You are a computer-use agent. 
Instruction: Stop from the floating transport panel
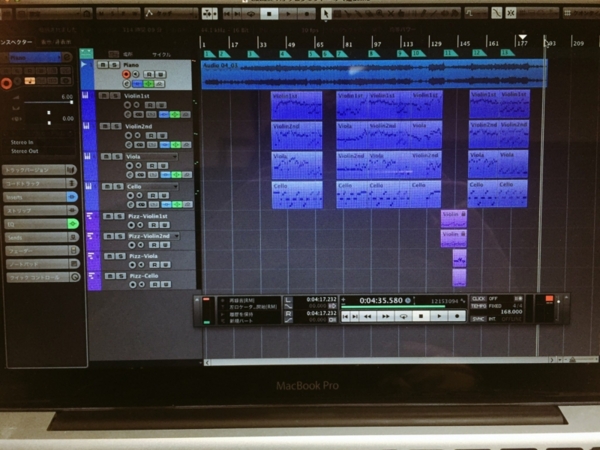tap(421, 316)
